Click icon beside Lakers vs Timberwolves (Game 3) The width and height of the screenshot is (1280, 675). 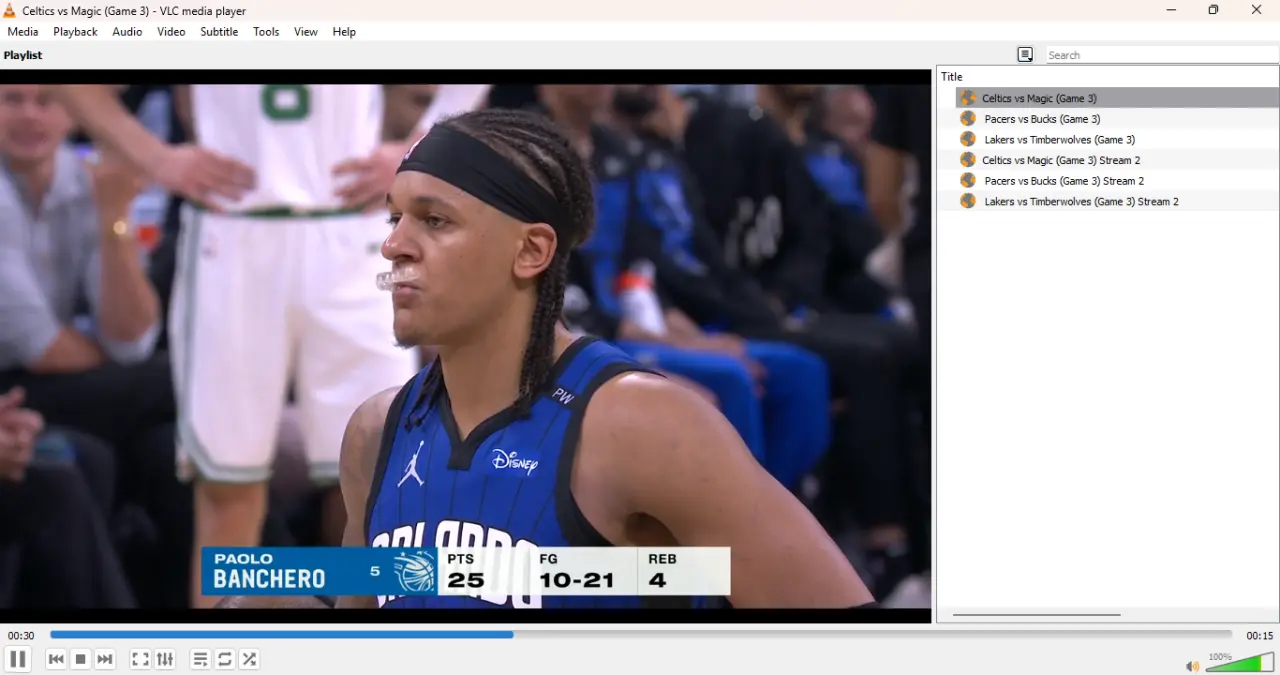pyautogui.click(x=968, y=139)
